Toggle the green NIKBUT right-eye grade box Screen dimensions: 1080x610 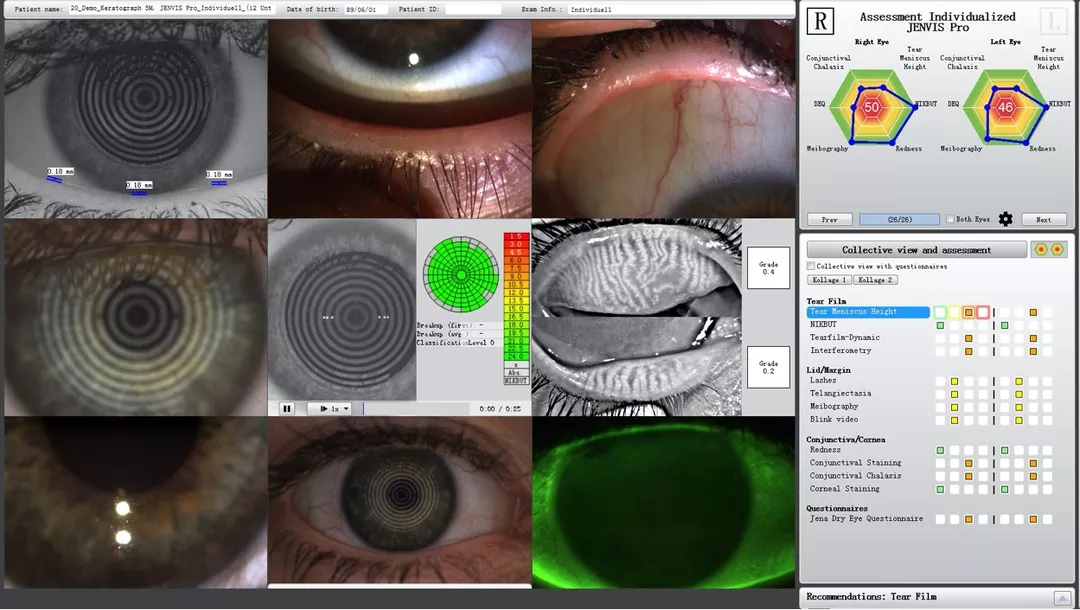click(940, 325)
